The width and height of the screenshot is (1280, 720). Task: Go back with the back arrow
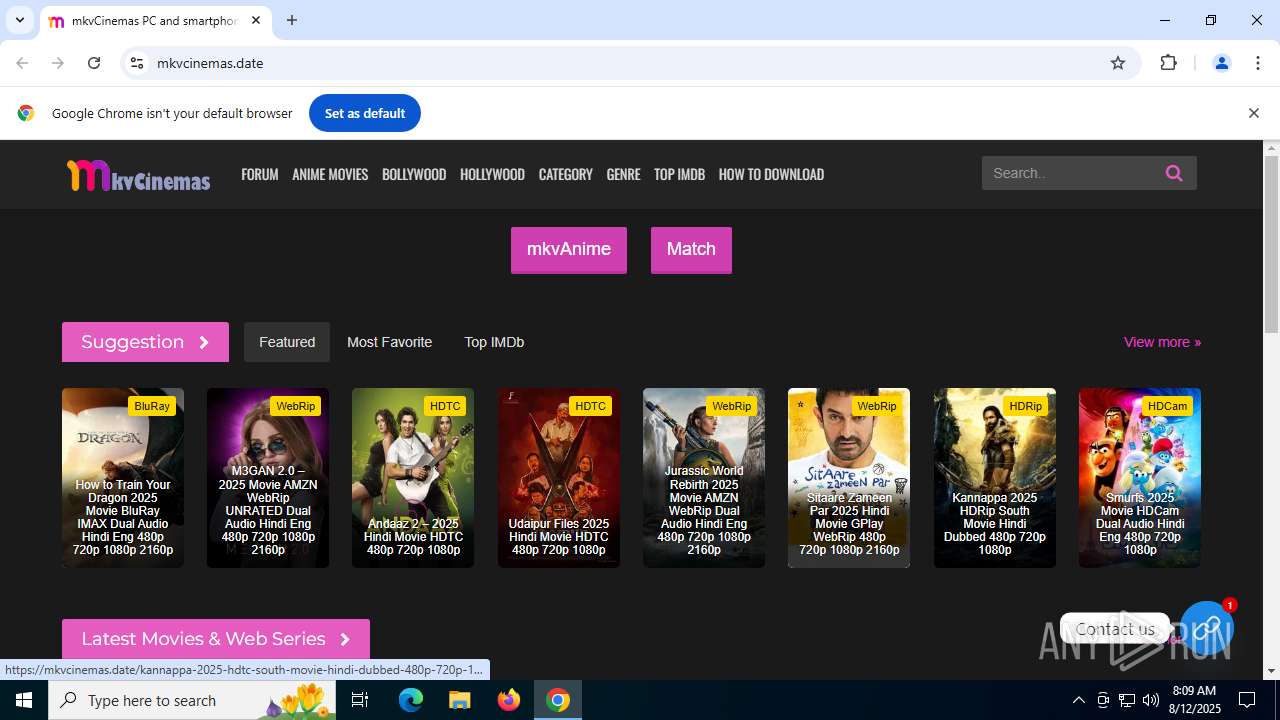(x=22, y=63)
